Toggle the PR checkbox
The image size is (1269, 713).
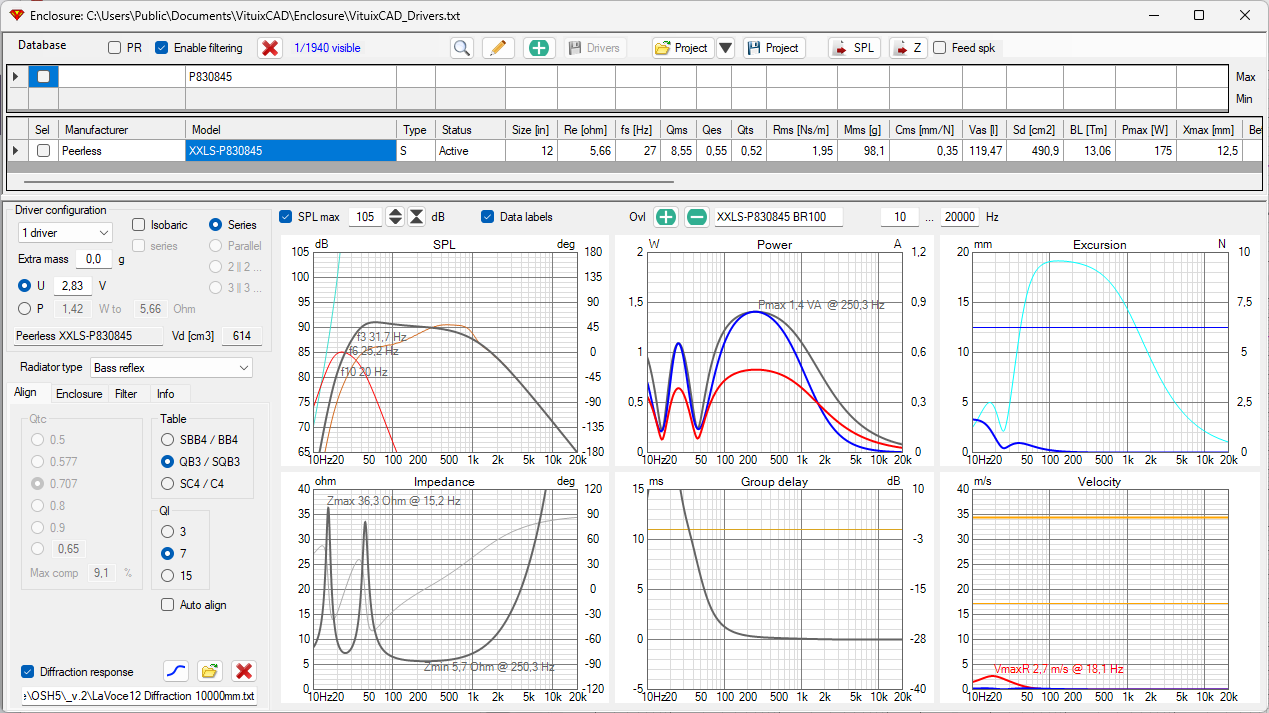pyautogui.click(x=115, y=48)
